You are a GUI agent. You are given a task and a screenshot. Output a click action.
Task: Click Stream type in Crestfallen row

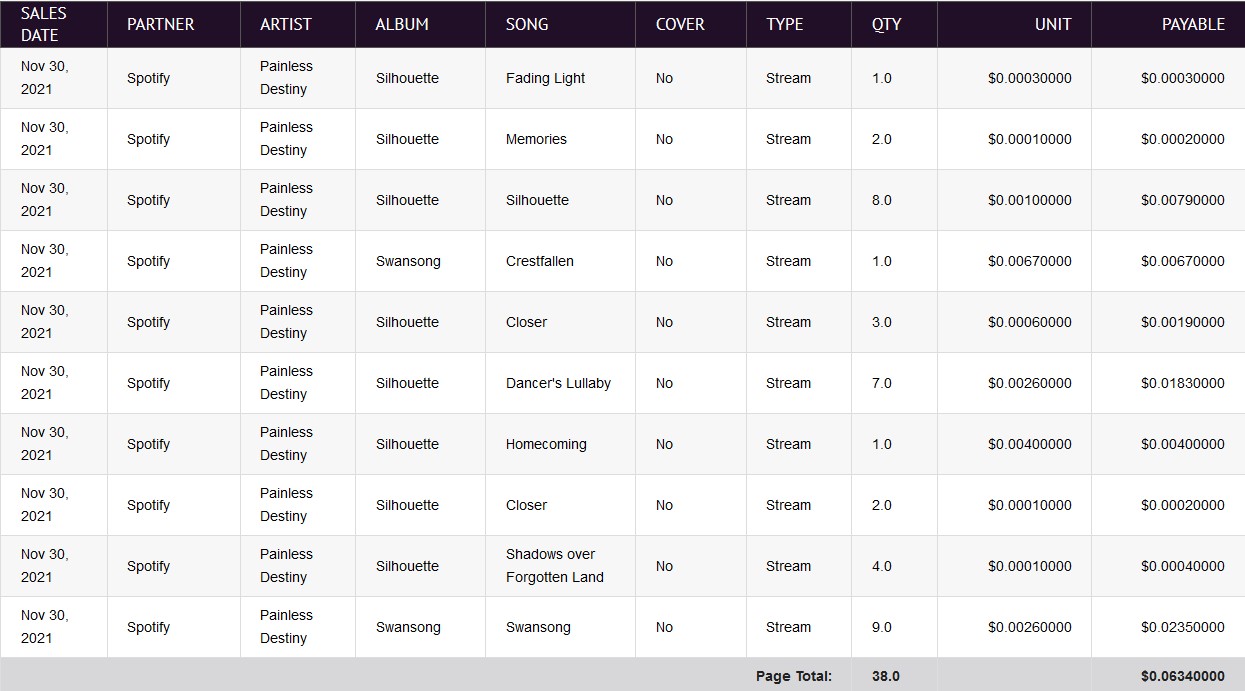tap(788, 261)
